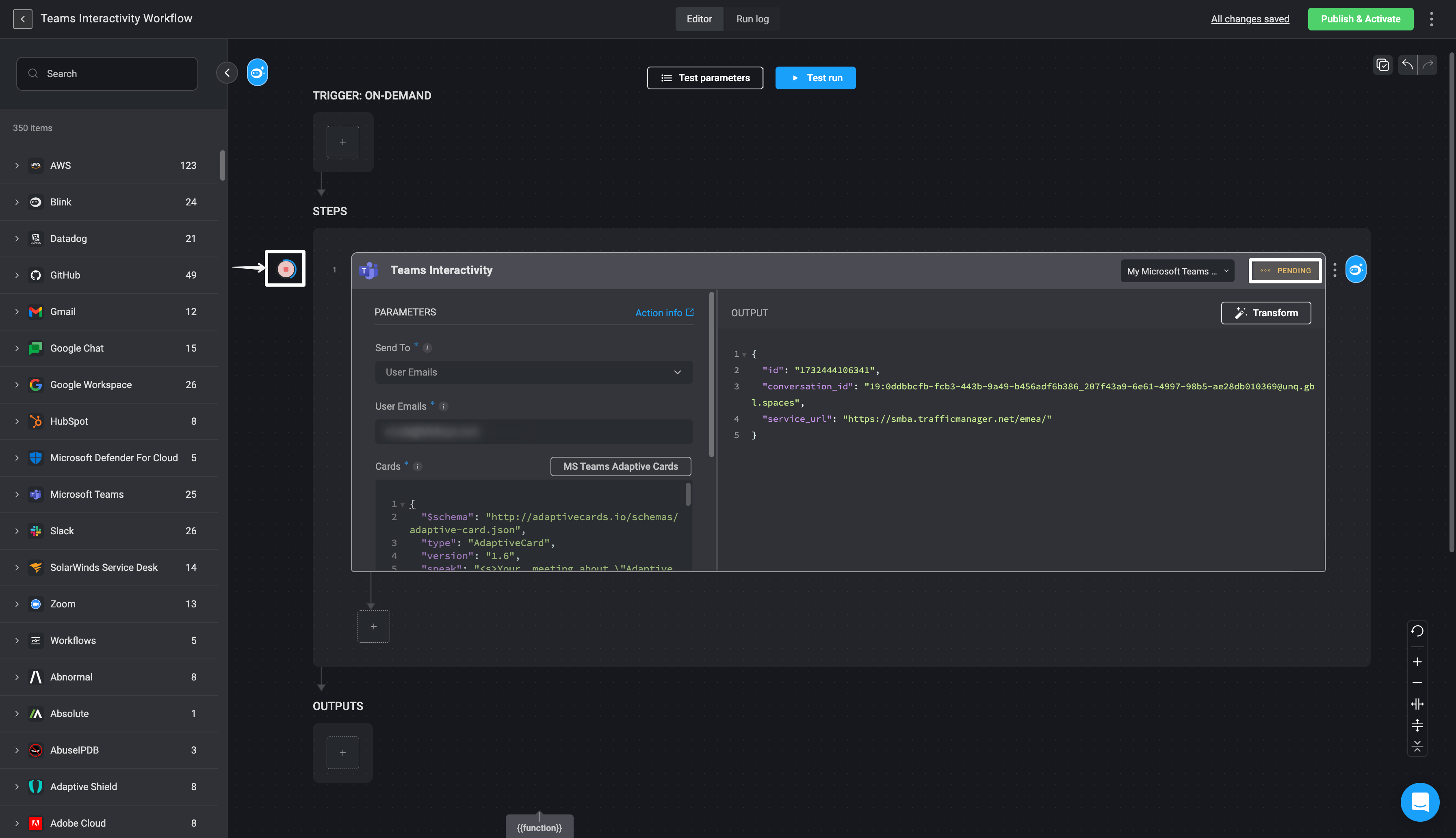Click the function pill at canvas bottom

tap(539, 827)
